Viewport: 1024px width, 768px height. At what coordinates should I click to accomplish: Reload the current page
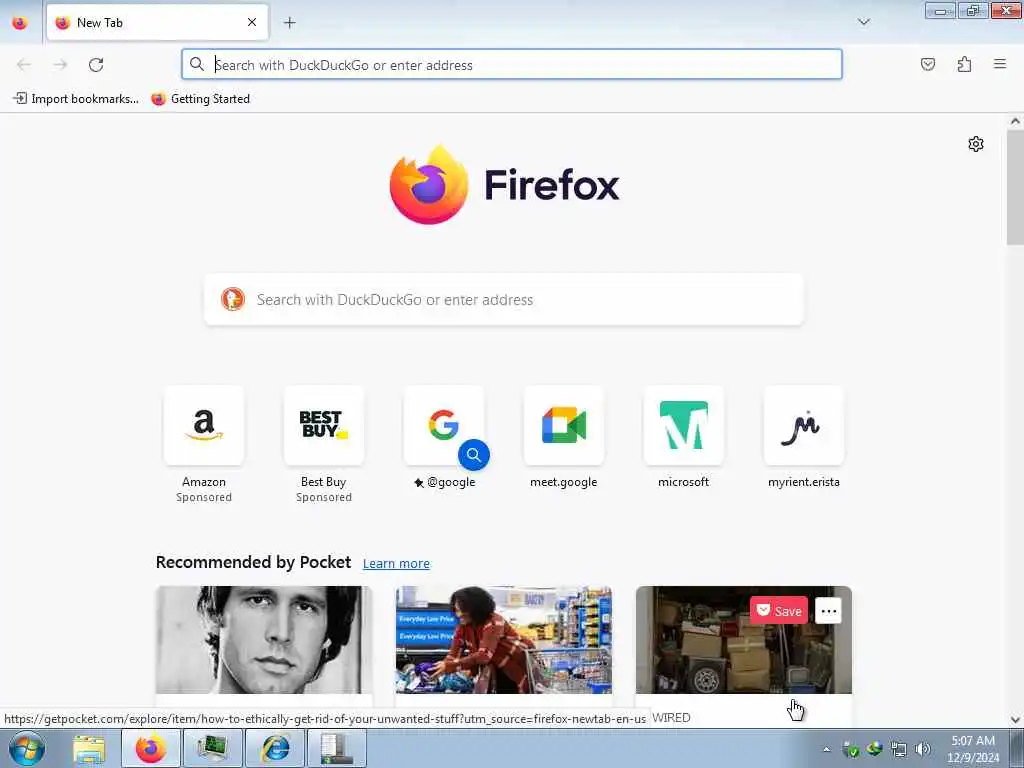click(96, 65)
